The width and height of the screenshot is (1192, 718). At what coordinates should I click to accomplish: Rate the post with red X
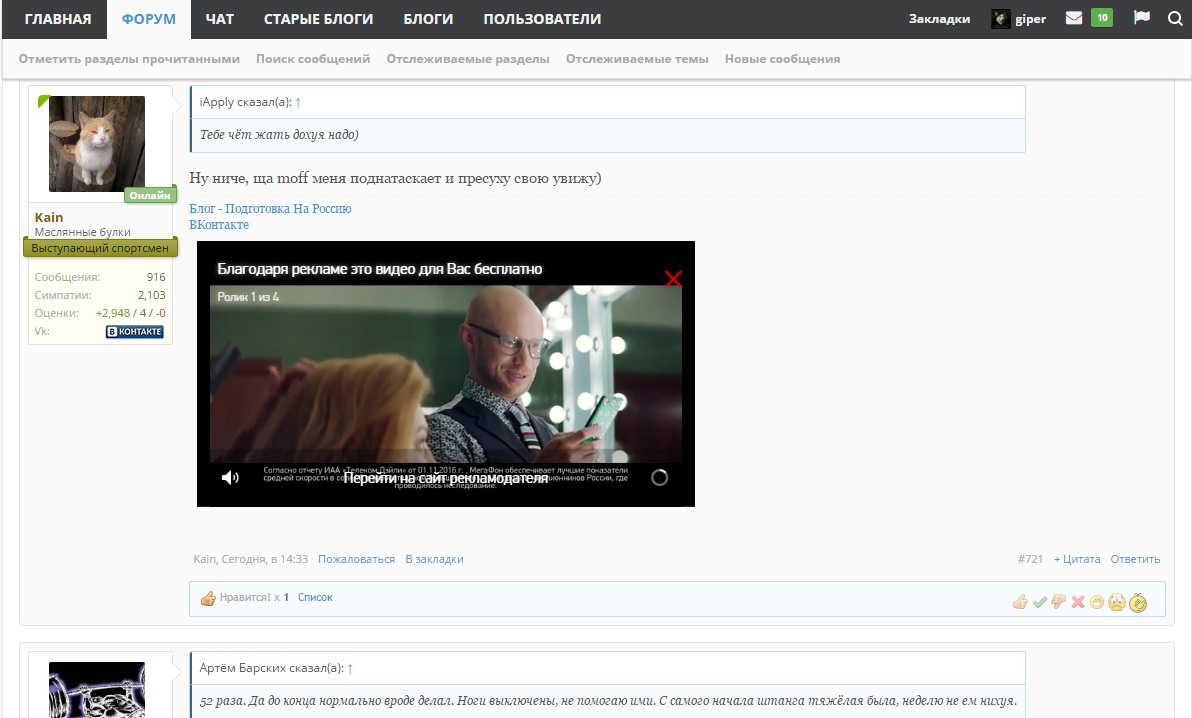1078,602
